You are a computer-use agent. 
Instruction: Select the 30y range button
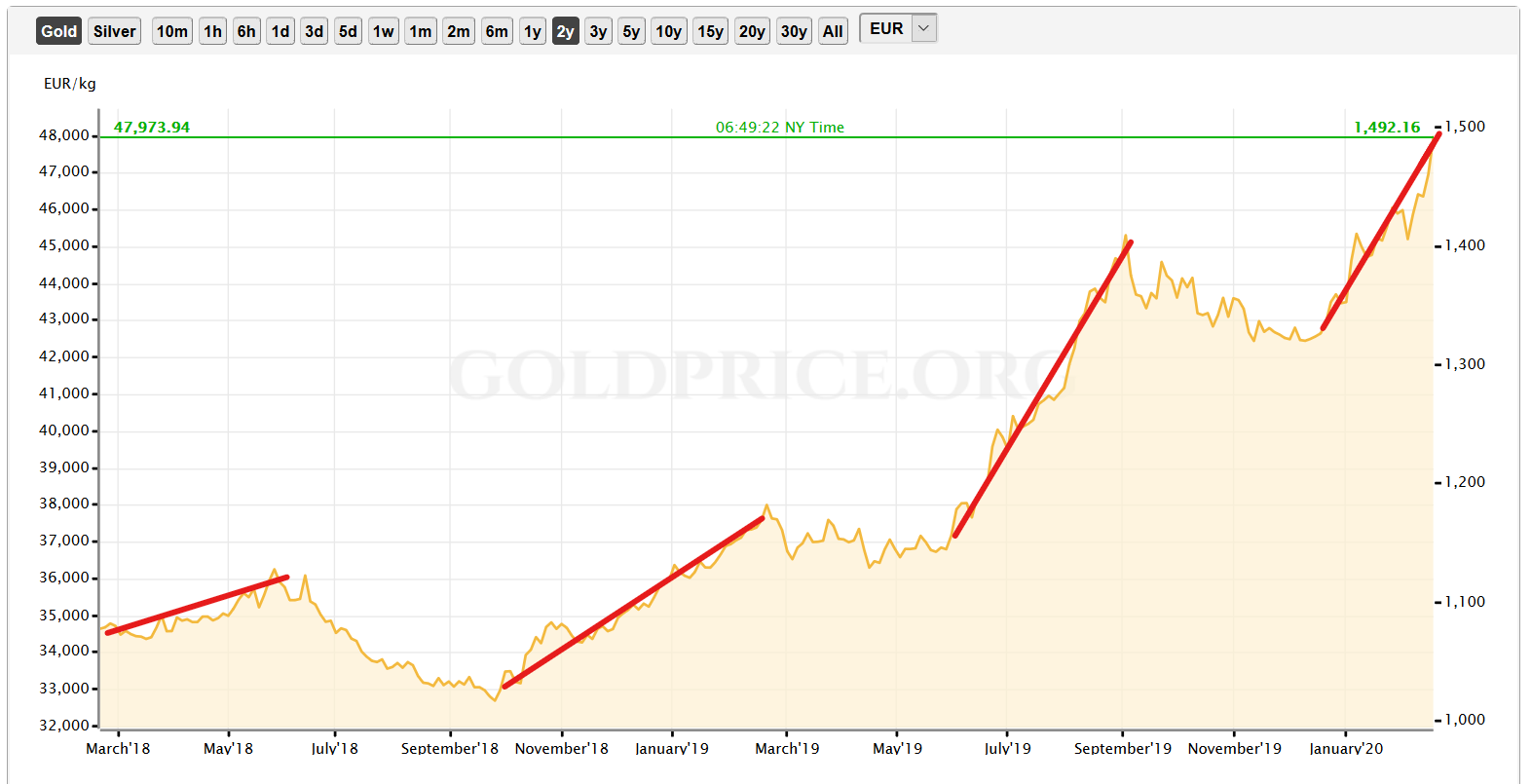pyautogui.click(x=794, y=31)
